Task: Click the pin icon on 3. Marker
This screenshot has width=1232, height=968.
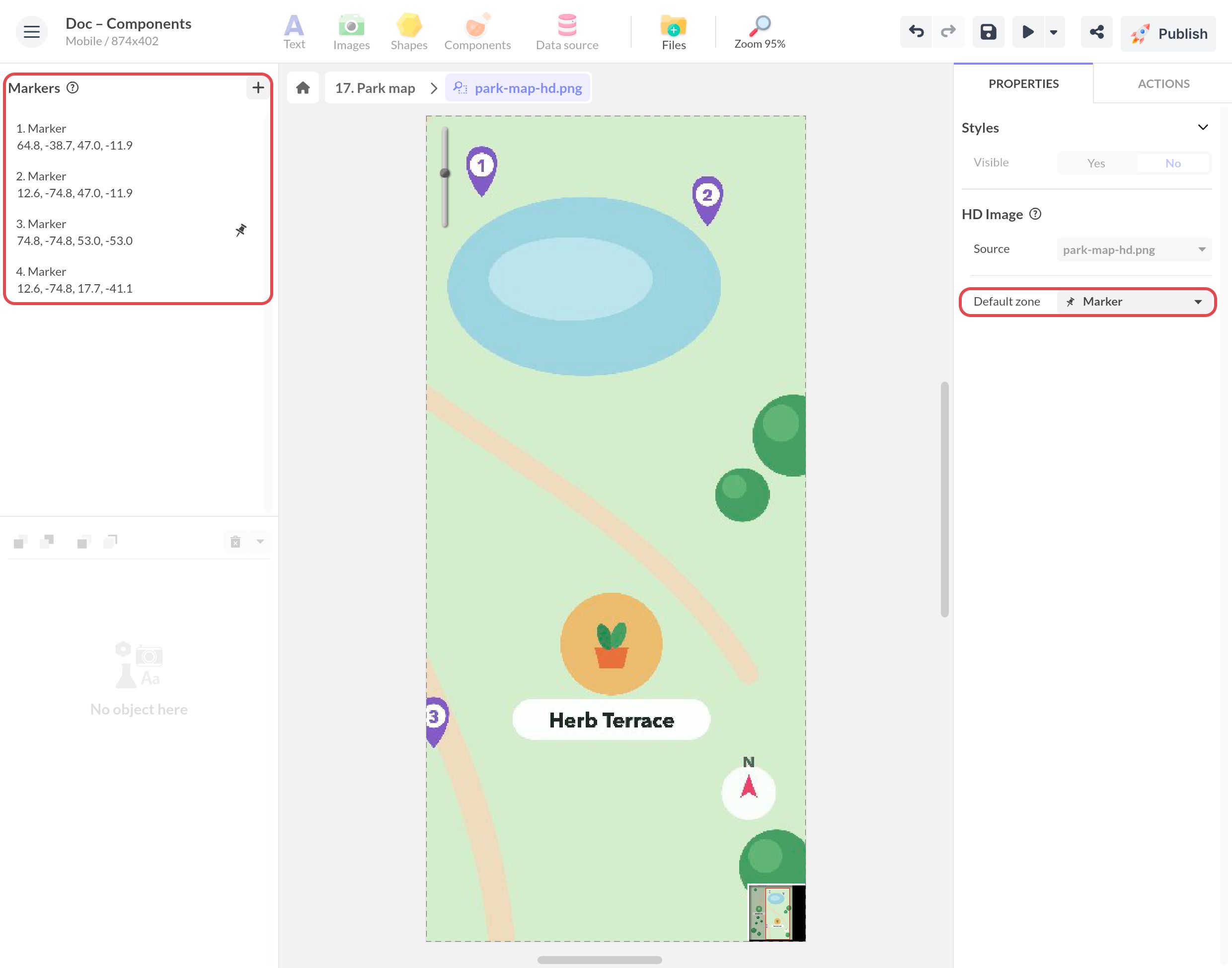Action: [x=241, y=230]
